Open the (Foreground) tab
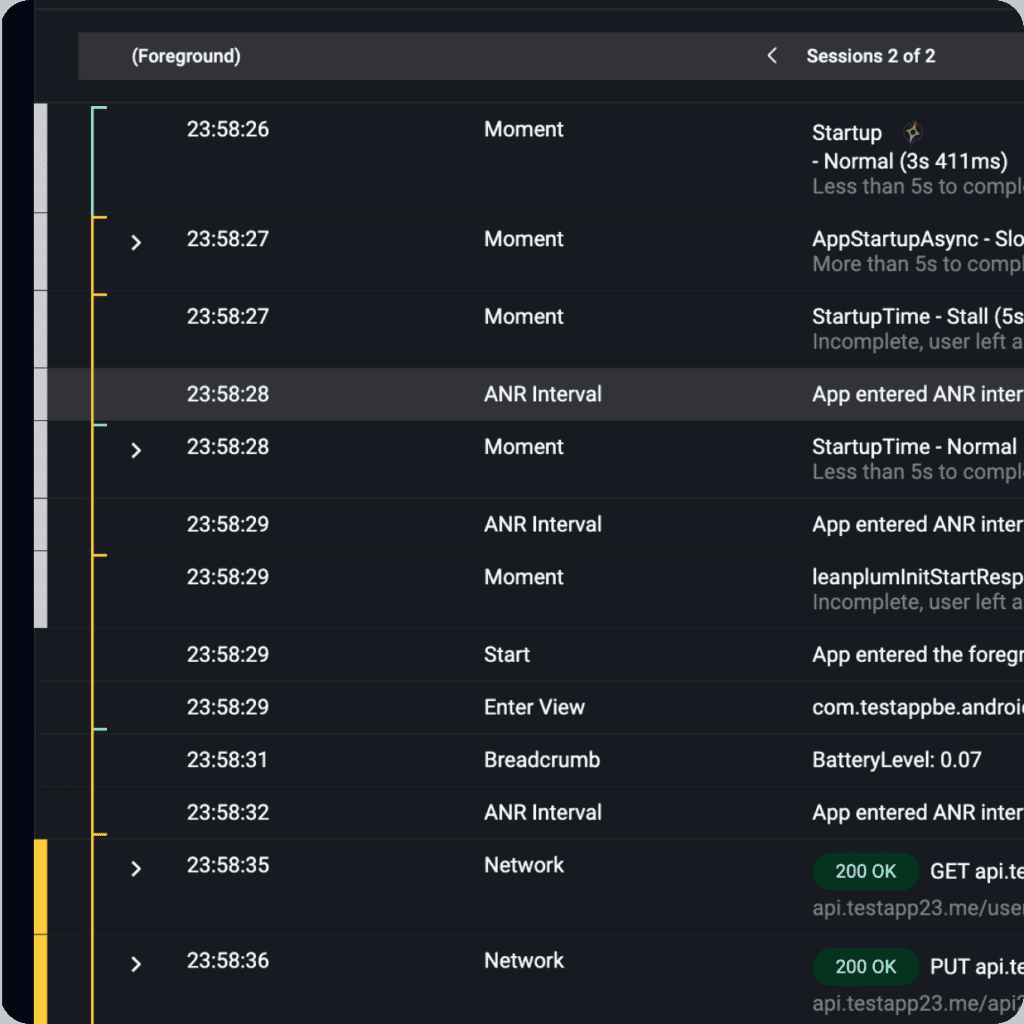This screenshot has width=1024, height=1024. (186, 56)
